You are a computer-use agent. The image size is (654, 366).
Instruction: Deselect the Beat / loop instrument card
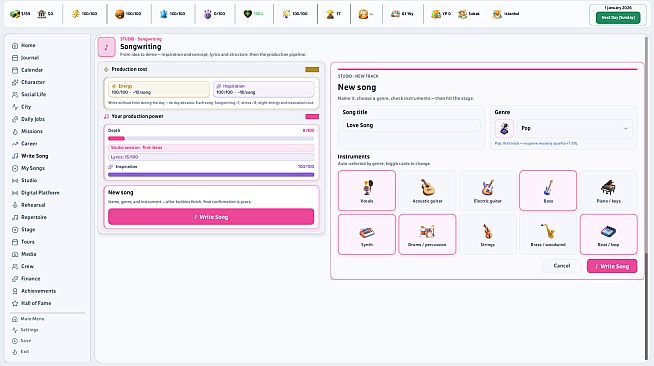(609, 234)
